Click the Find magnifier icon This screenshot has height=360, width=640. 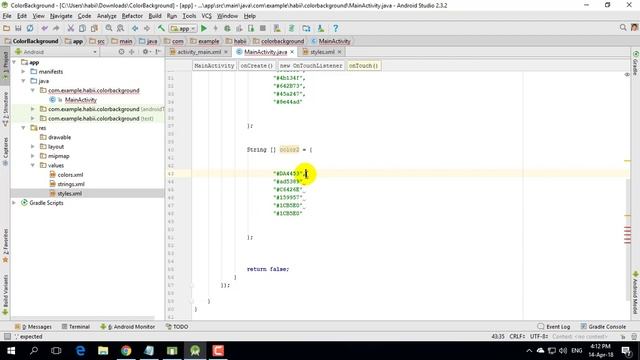109,29
